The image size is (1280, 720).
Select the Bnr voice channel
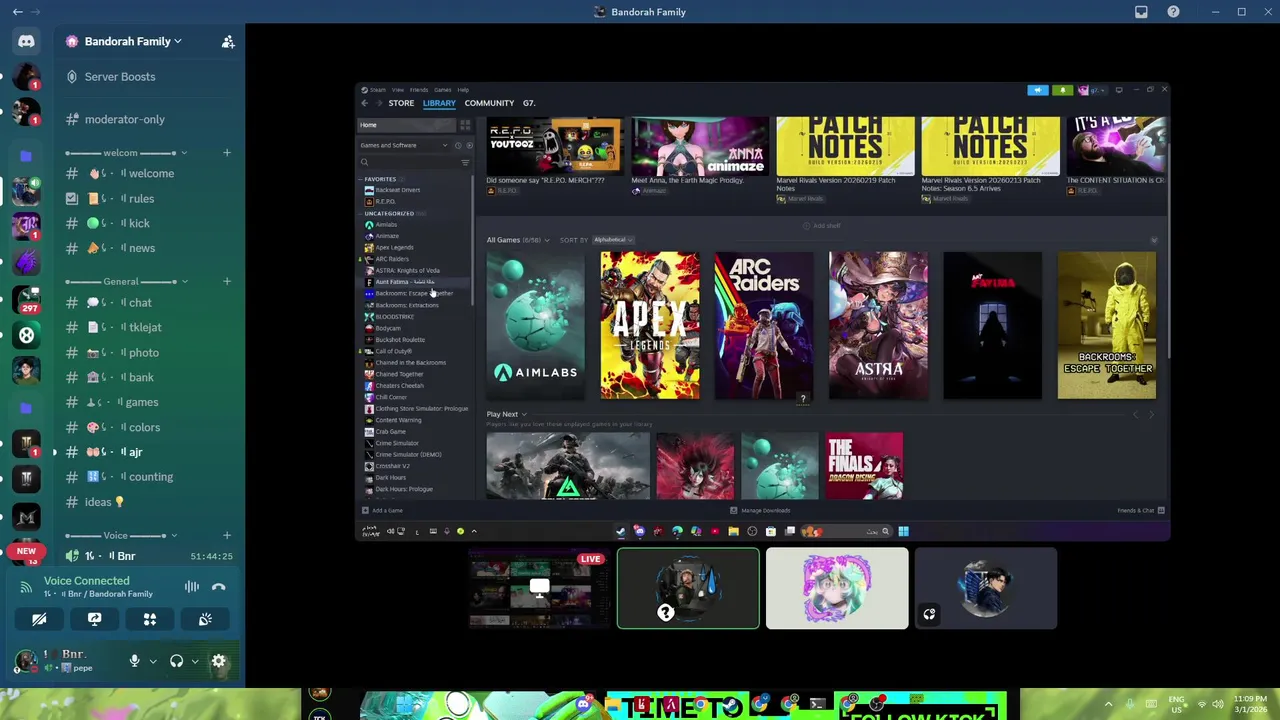coord(148,556)
